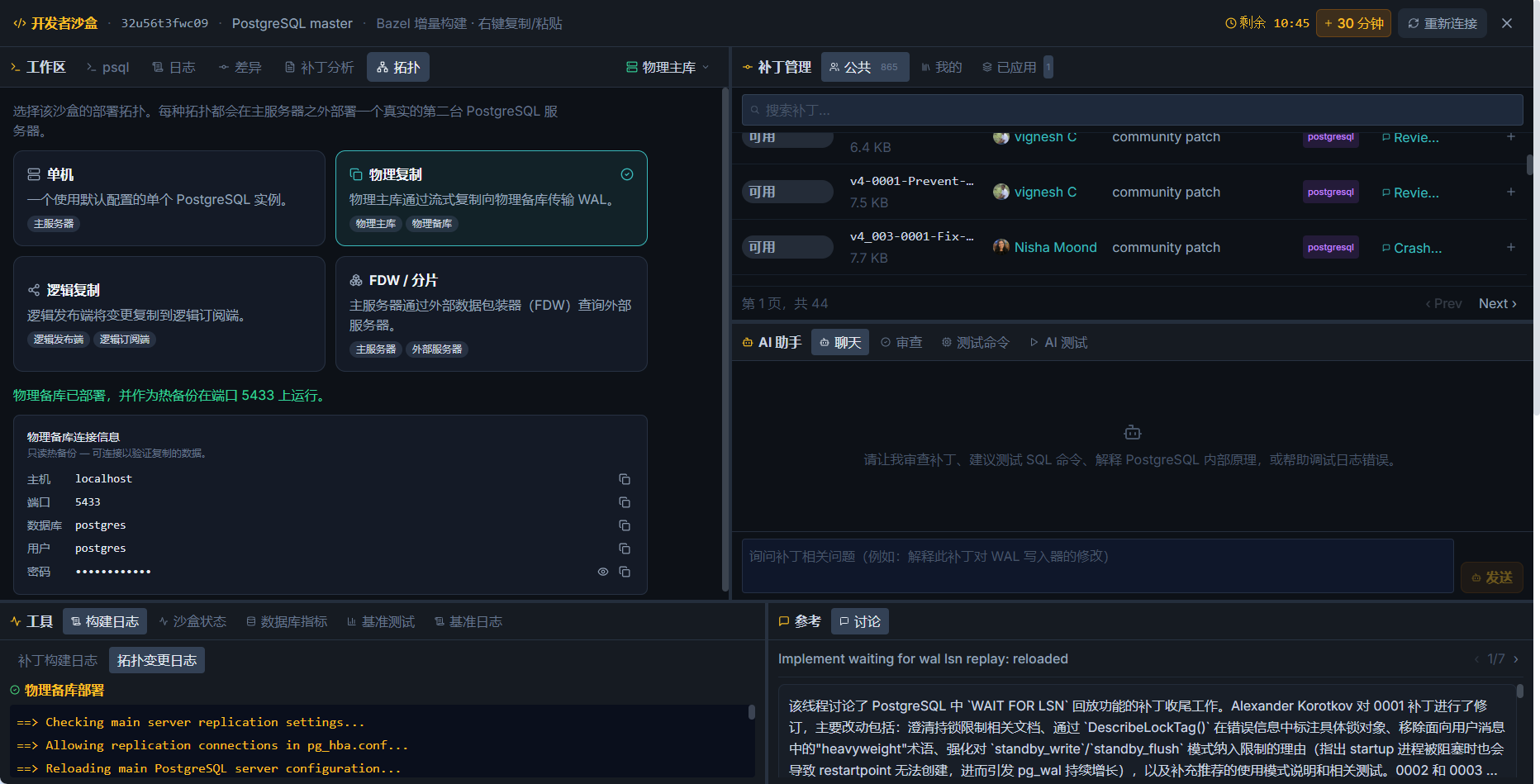Open the 差异 diff tab
1540x784 pixels.
pos(240,67)
